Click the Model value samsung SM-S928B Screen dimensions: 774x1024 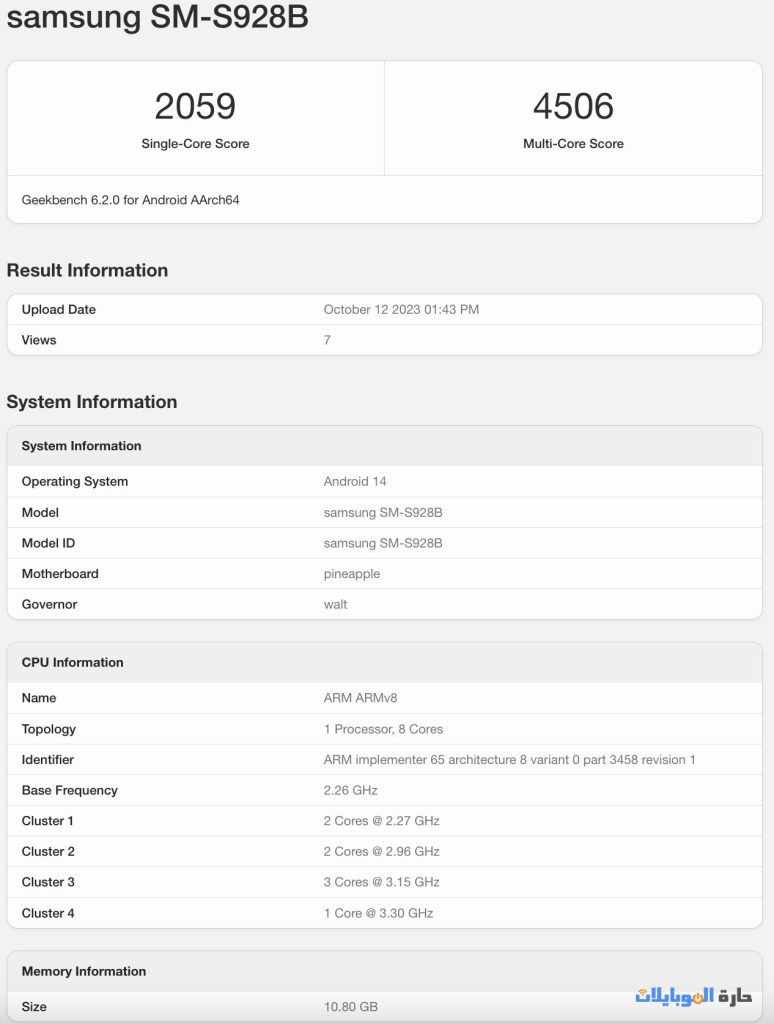(383, 513)
